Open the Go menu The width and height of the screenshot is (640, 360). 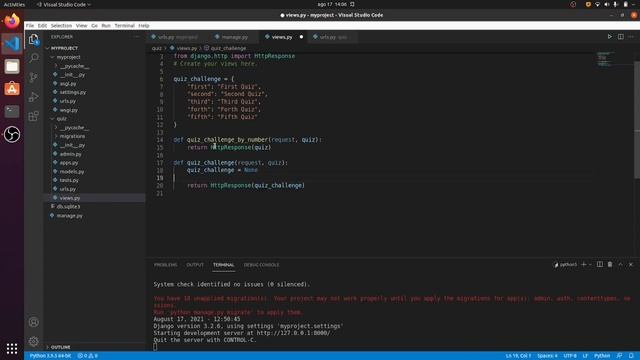pos(94,25)
